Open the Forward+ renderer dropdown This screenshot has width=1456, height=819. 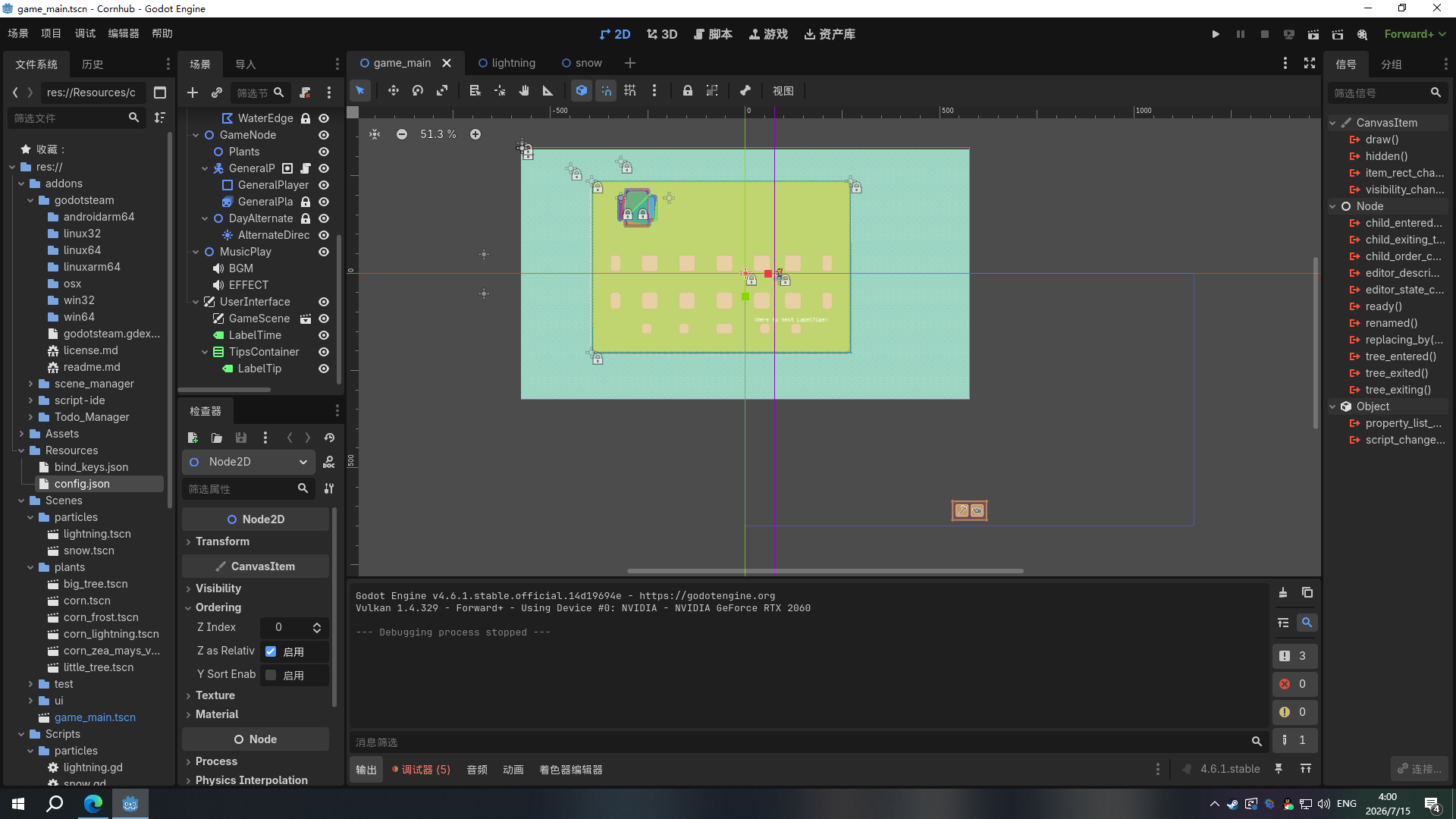pyautogui.click(x=1415, y=34)
